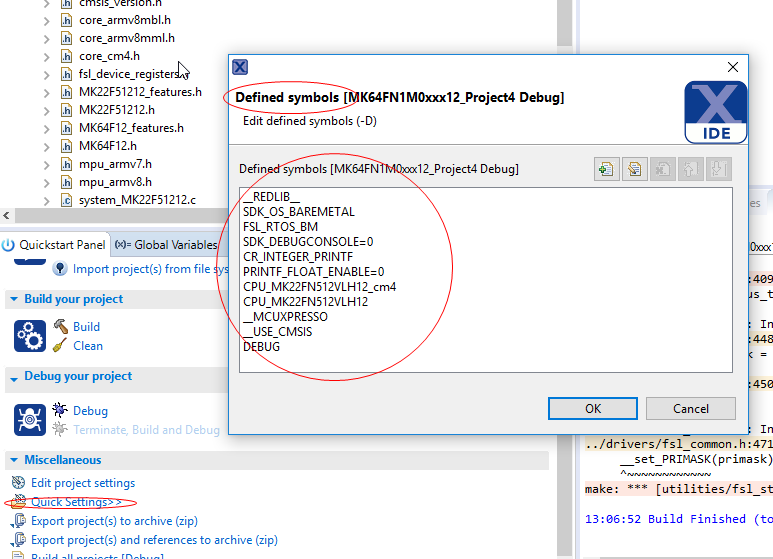The height and width of the screenshot is (559, 773).
Task: Click Export project(s) to archive (zip)
Action: click(114, 521)
